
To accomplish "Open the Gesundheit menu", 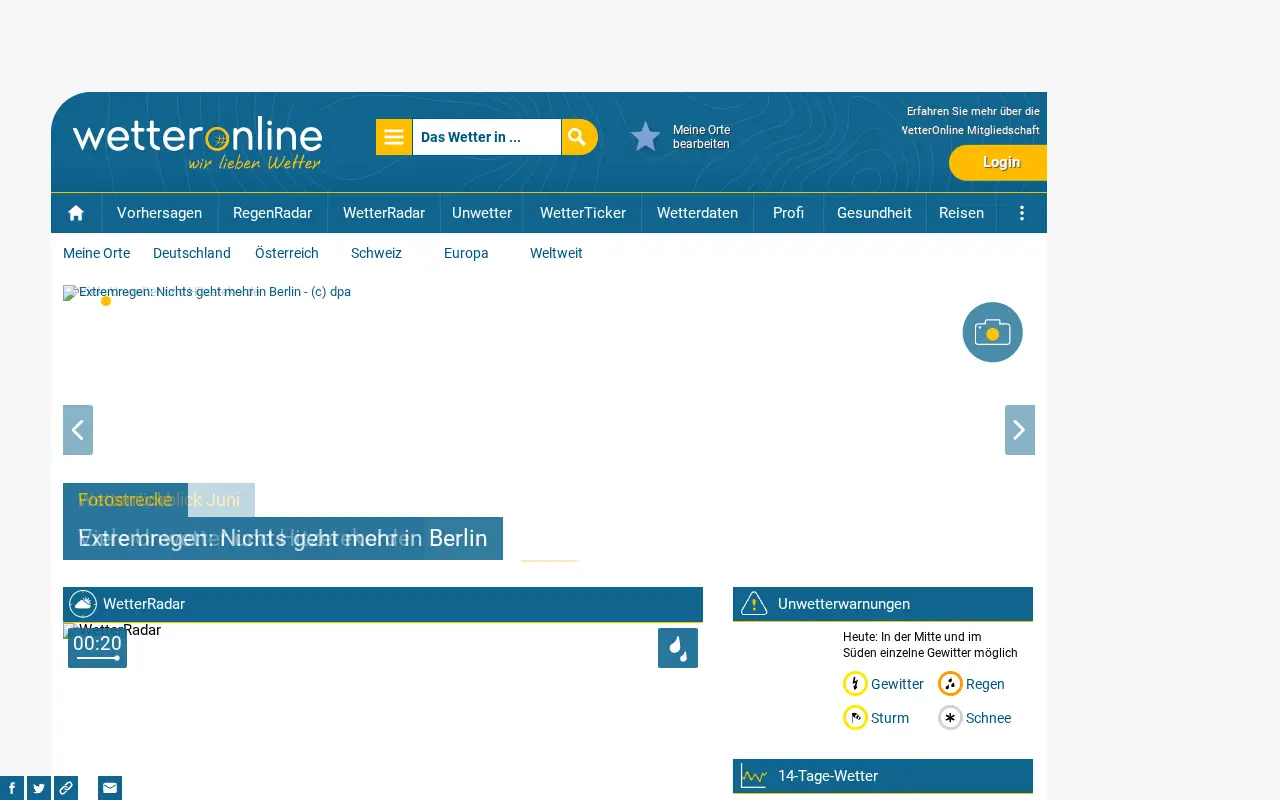I will click(874, 213).
